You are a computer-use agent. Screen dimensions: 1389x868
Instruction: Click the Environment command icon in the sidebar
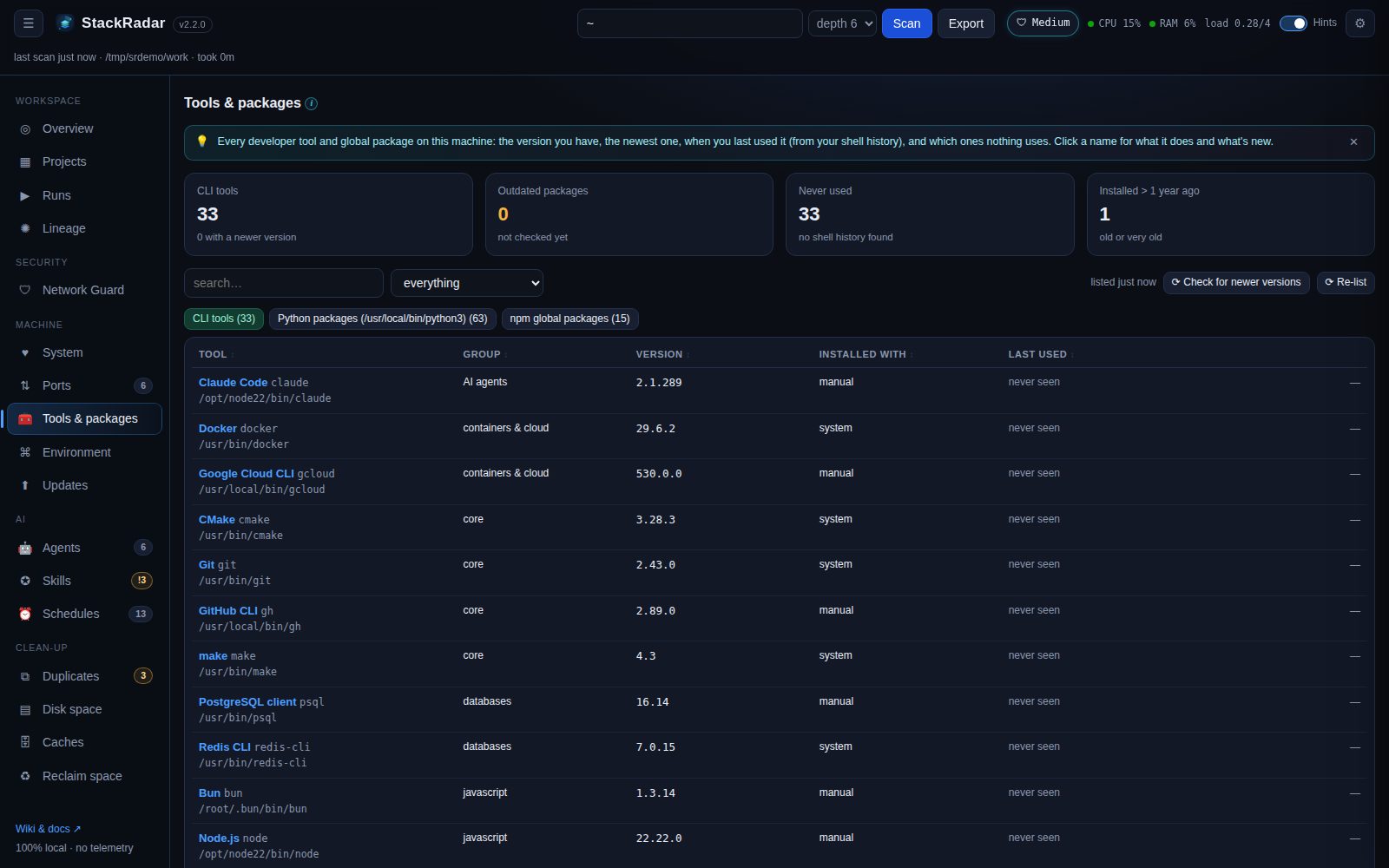point(25,452)
